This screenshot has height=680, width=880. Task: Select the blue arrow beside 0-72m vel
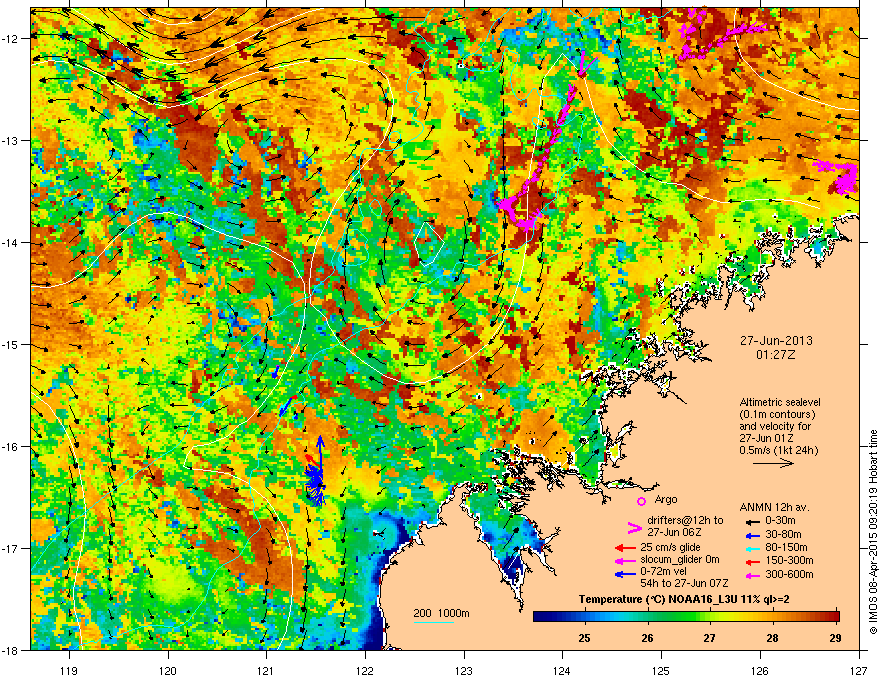coord(625,574)
